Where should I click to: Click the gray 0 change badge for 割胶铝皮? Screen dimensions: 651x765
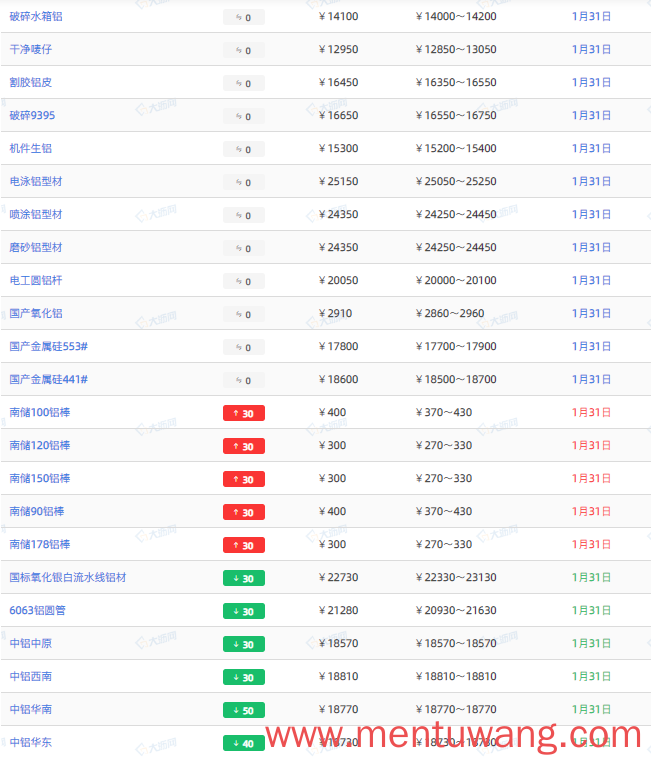[244, 83]
